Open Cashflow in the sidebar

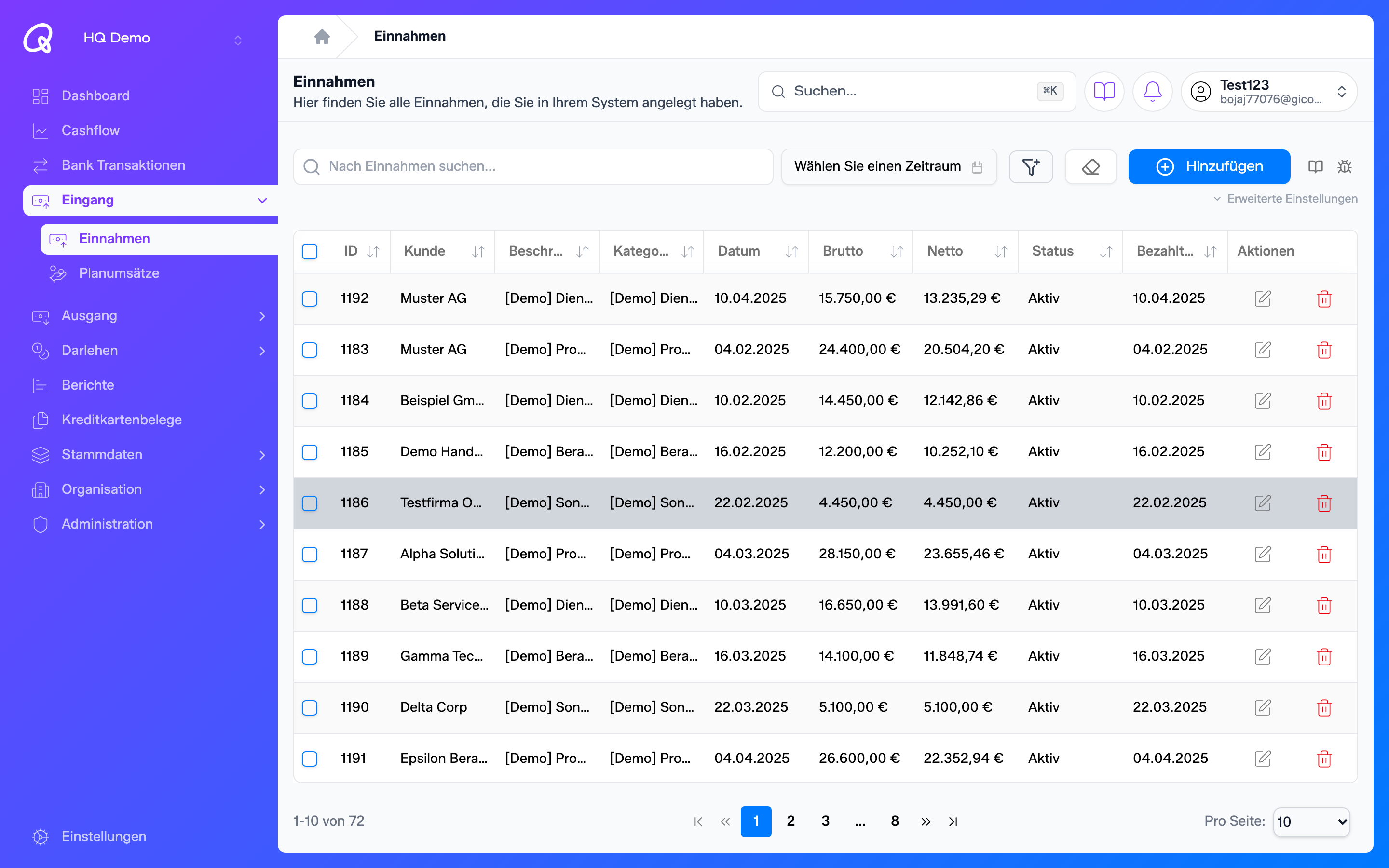91,130
